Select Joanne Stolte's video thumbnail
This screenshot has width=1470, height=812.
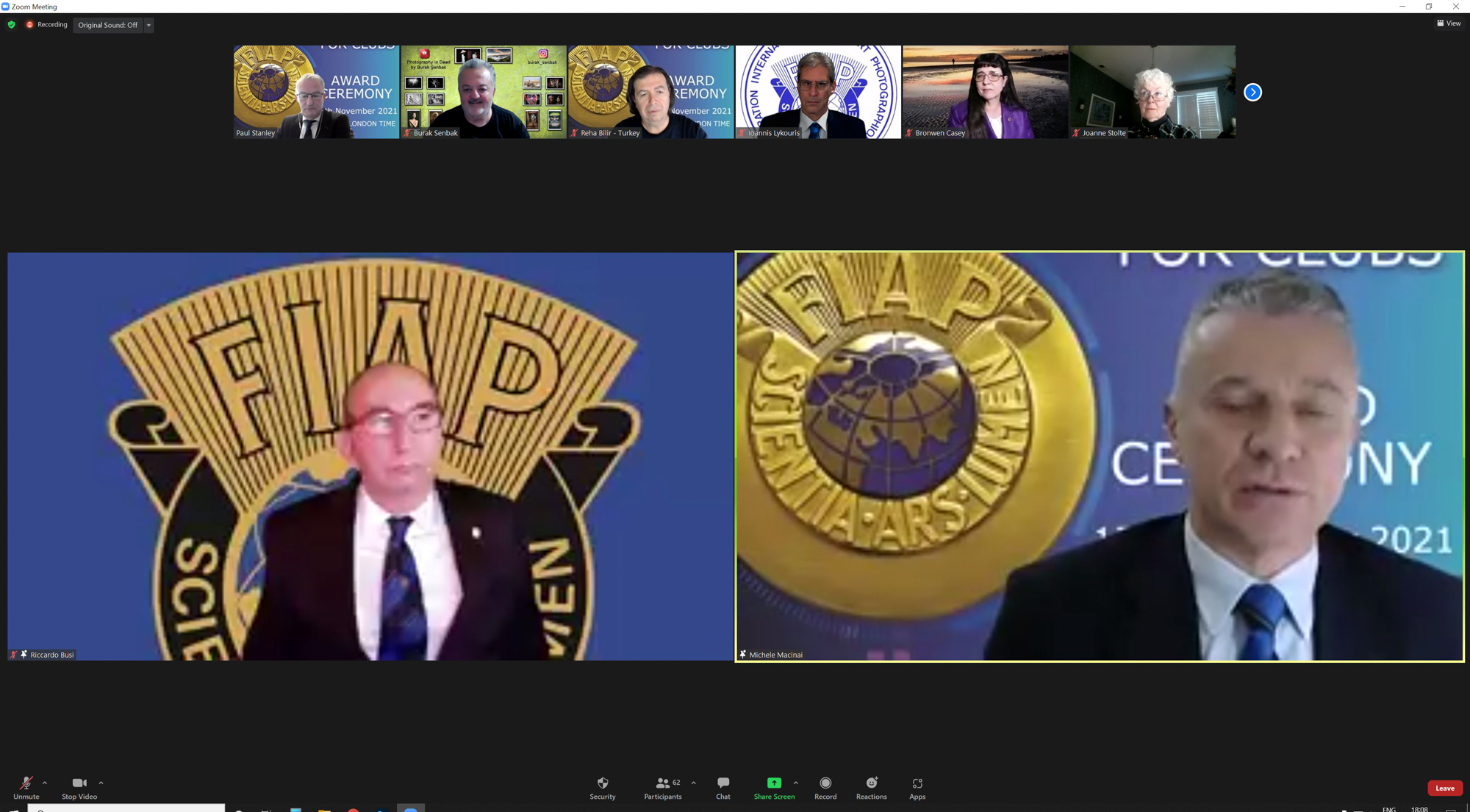pos(1152,92)
